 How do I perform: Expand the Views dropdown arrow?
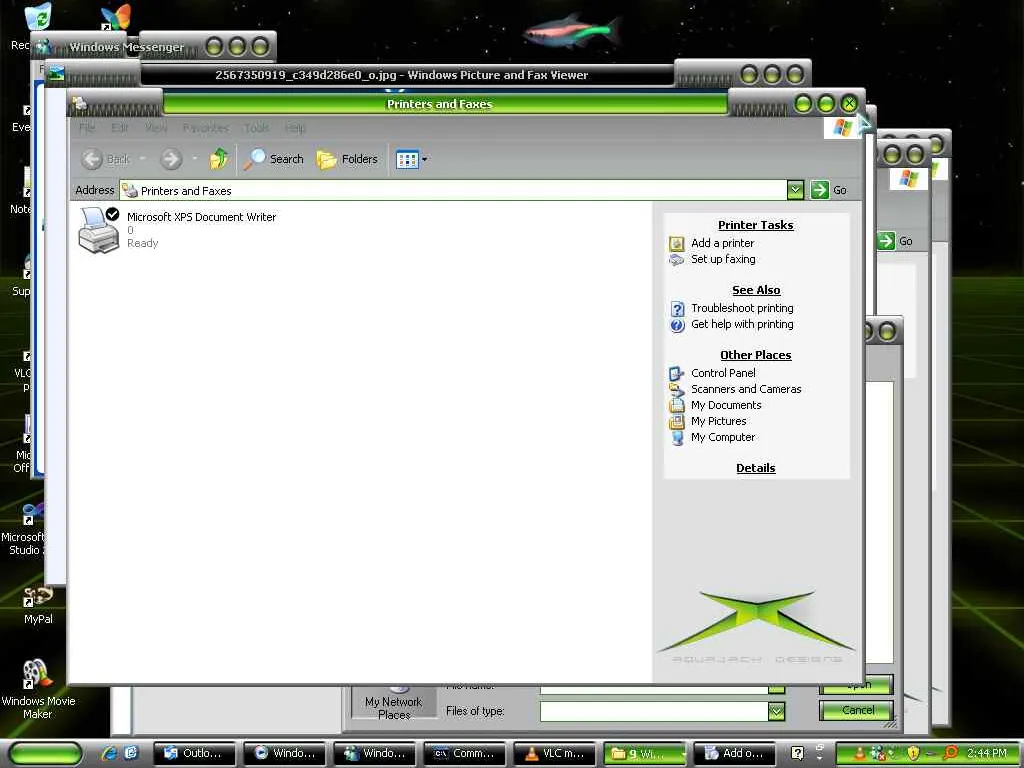pyautogui.click(x=424, y=159)
